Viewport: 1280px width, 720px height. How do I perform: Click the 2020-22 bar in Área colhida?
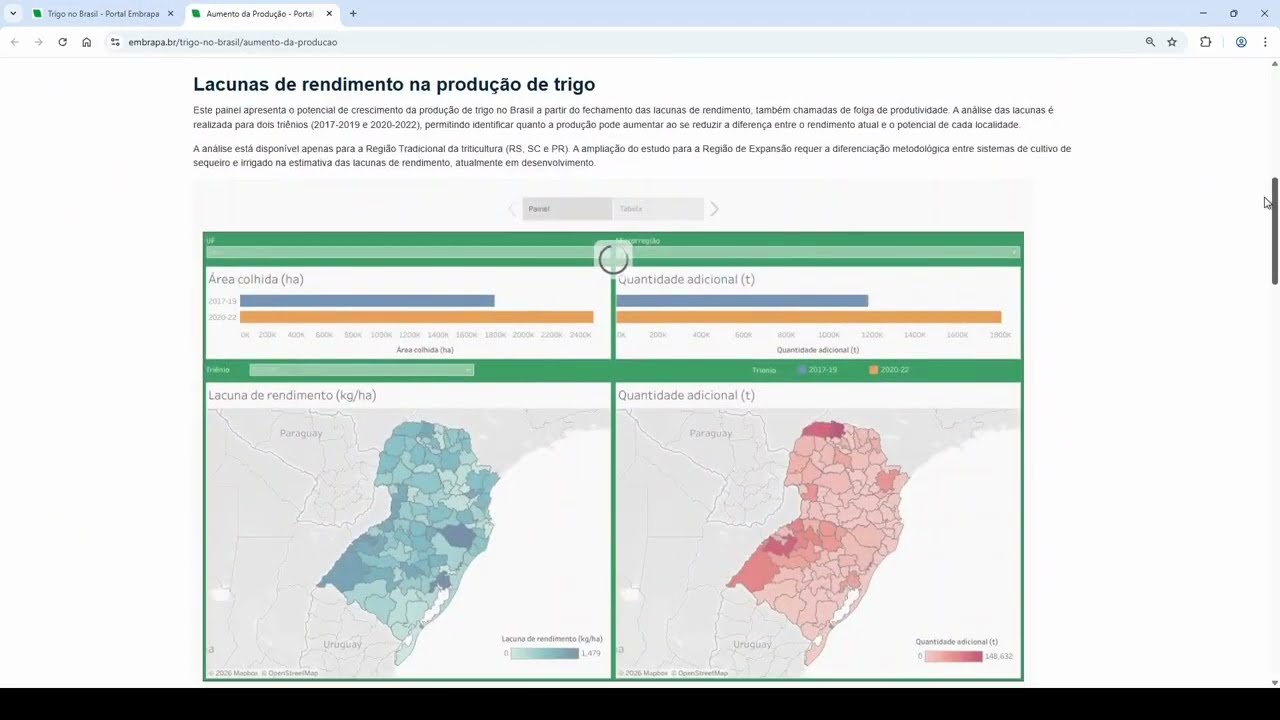[x=416, y=317]
